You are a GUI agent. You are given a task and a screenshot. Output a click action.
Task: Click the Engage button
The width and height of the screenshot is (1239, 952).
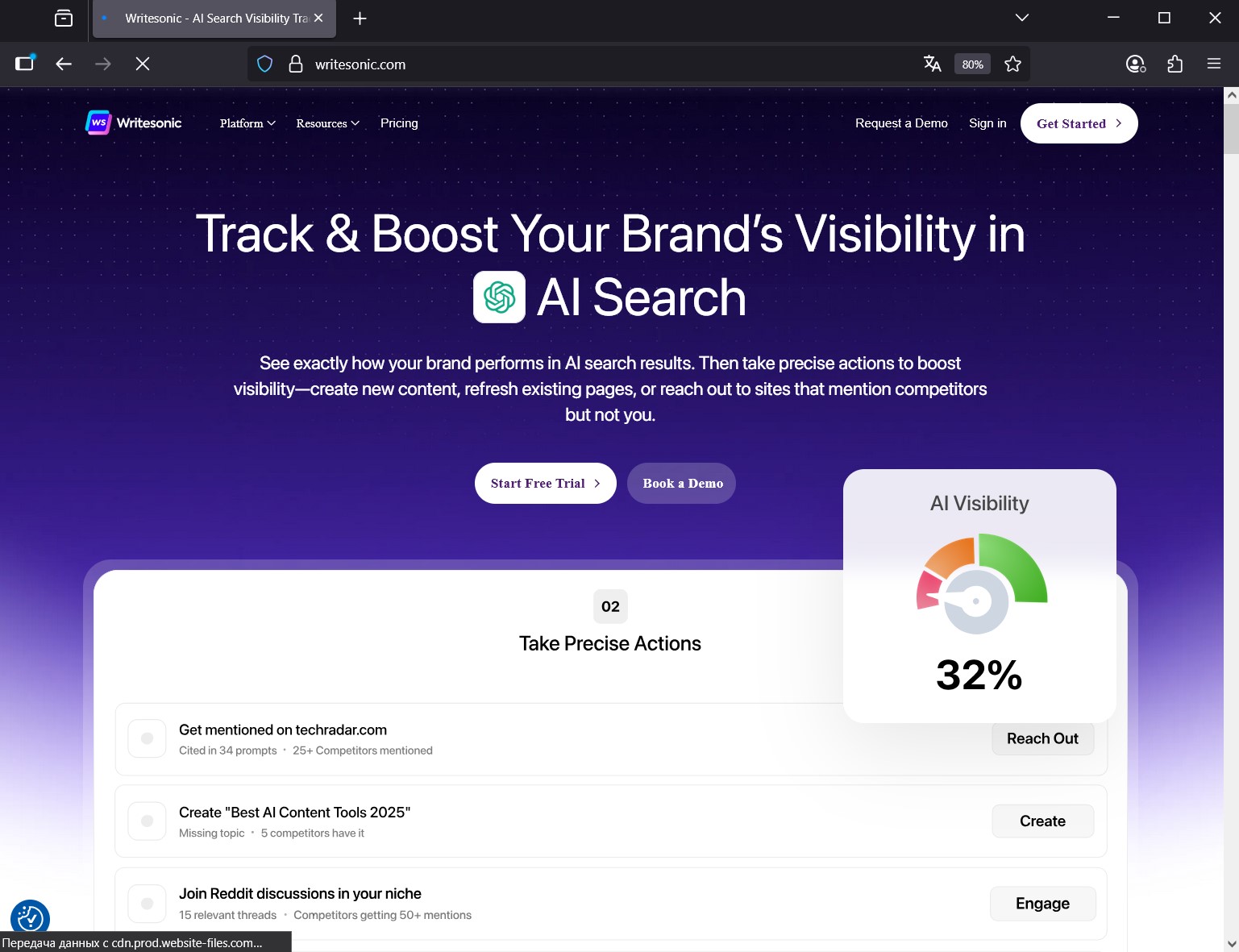click(1042, 904)
